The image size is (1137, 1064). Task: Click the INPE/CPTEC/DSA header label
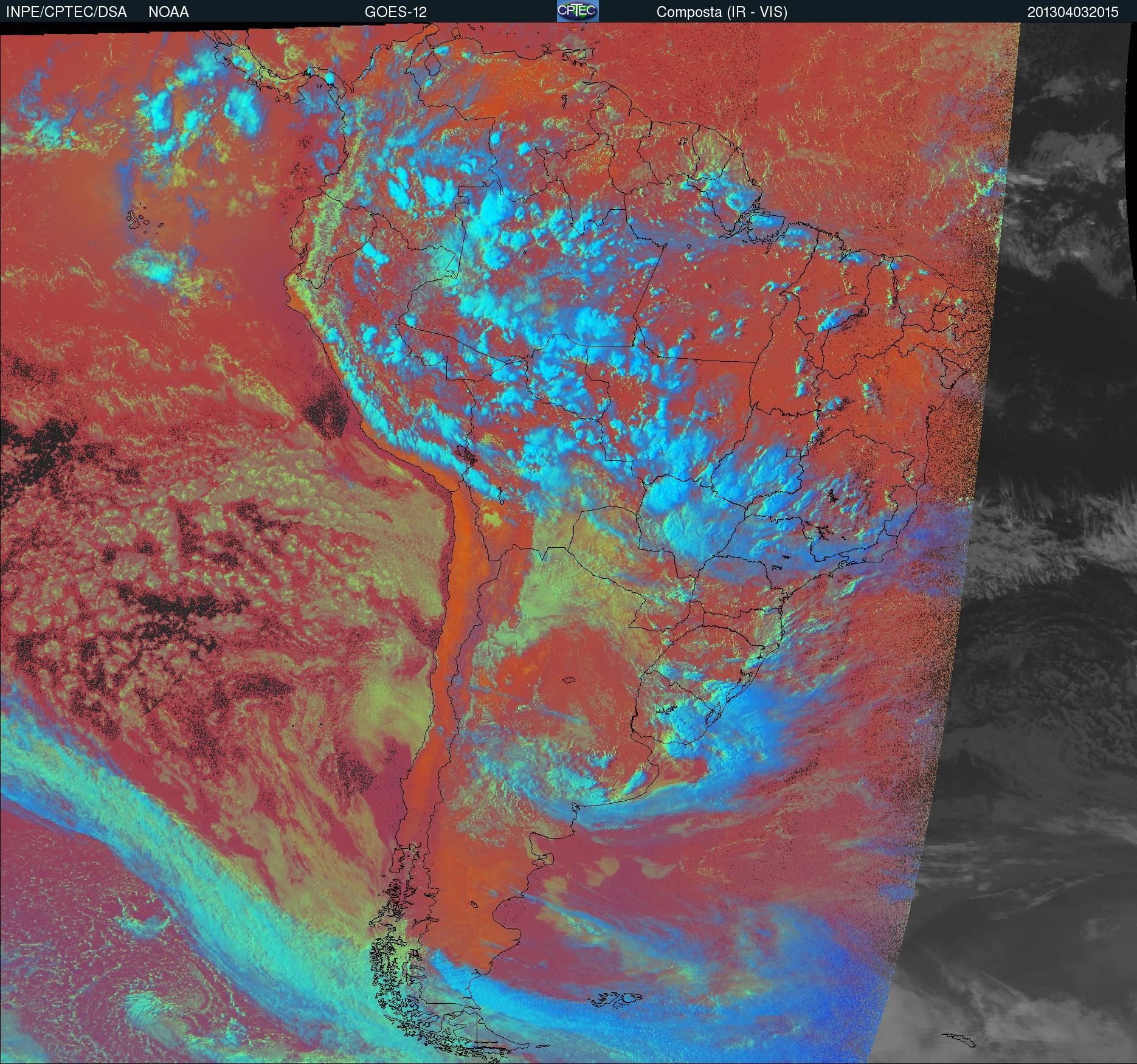pos(66,12)
